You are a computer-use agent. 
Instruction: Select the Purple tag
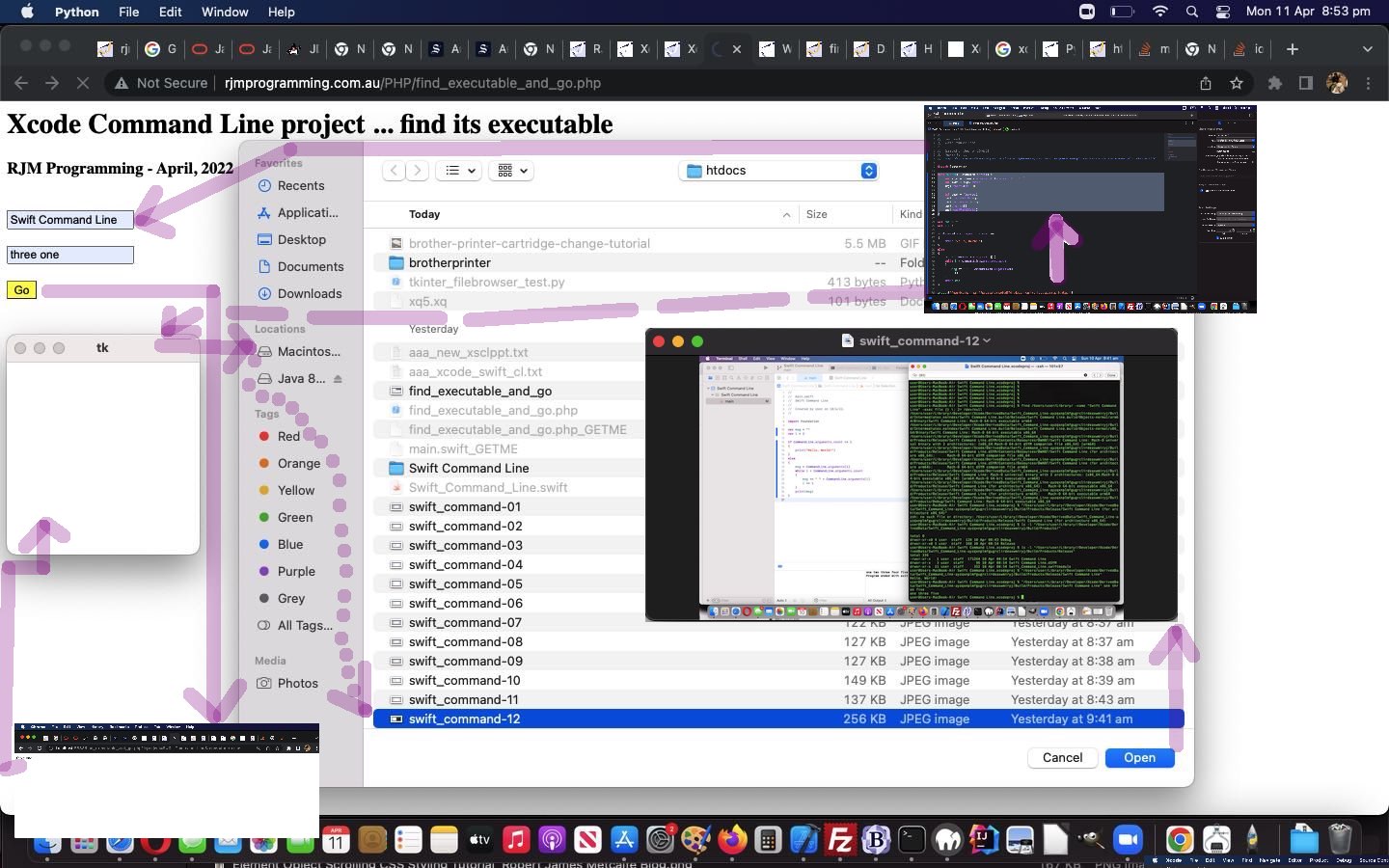coord(296,571)
